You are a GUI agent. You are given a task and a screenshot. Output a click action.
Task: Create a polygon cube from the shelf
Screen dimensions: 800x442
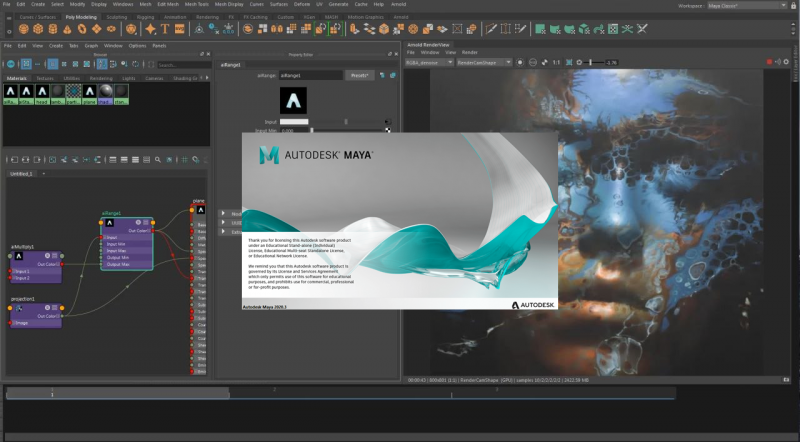38,29
